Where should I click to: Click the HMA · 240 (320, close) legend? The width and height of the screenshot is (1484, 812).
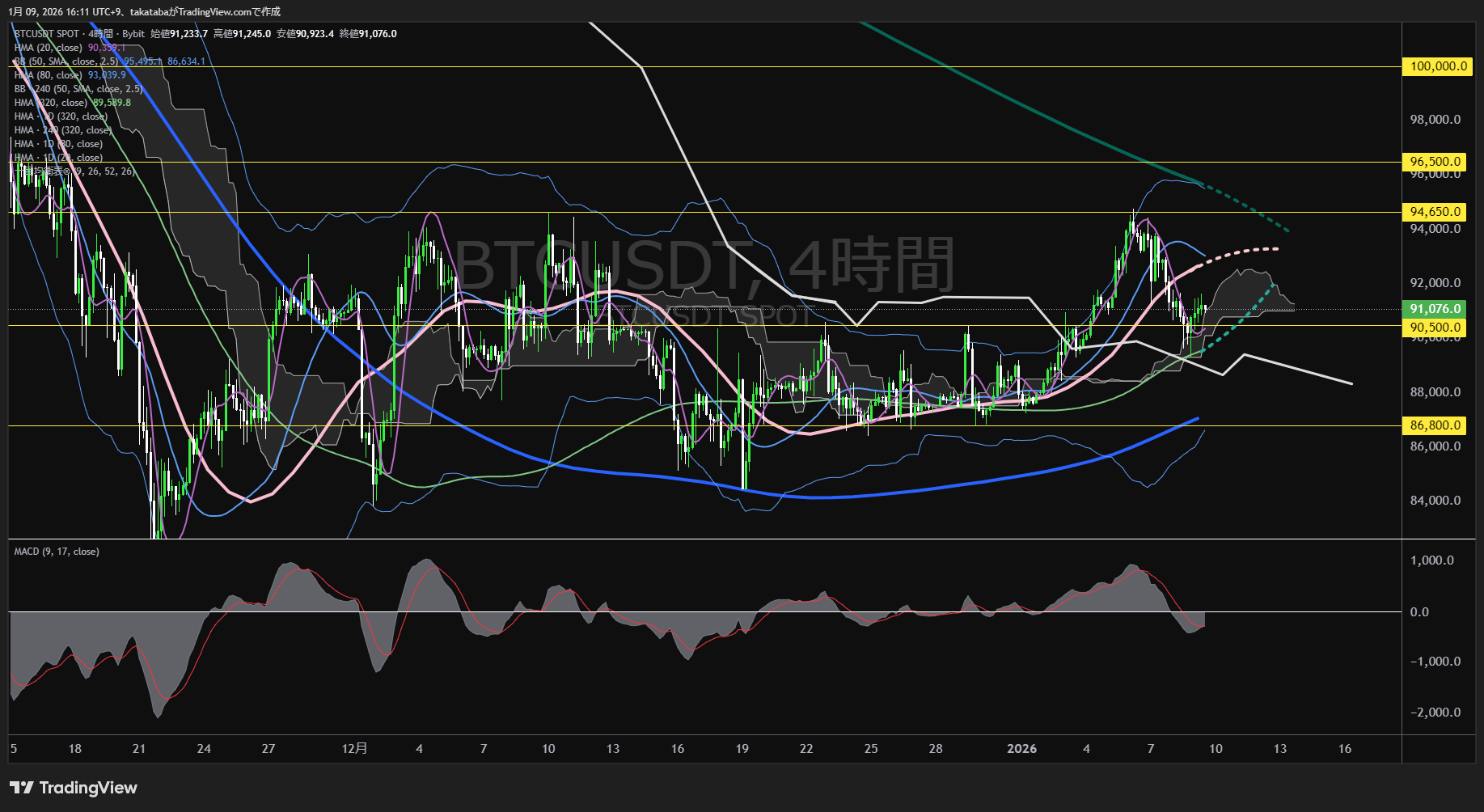tap(62, 130)
